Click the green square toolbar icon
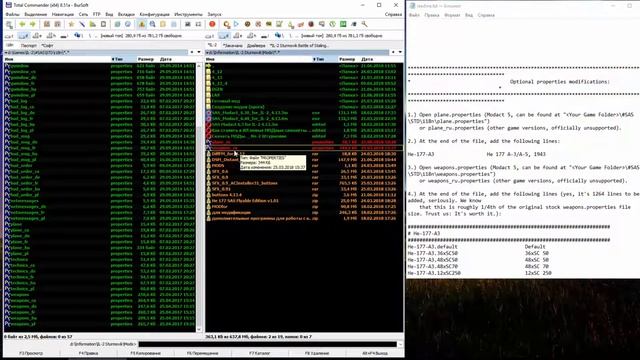The height and width of the screenshot is (360, 640). [343, 24]
